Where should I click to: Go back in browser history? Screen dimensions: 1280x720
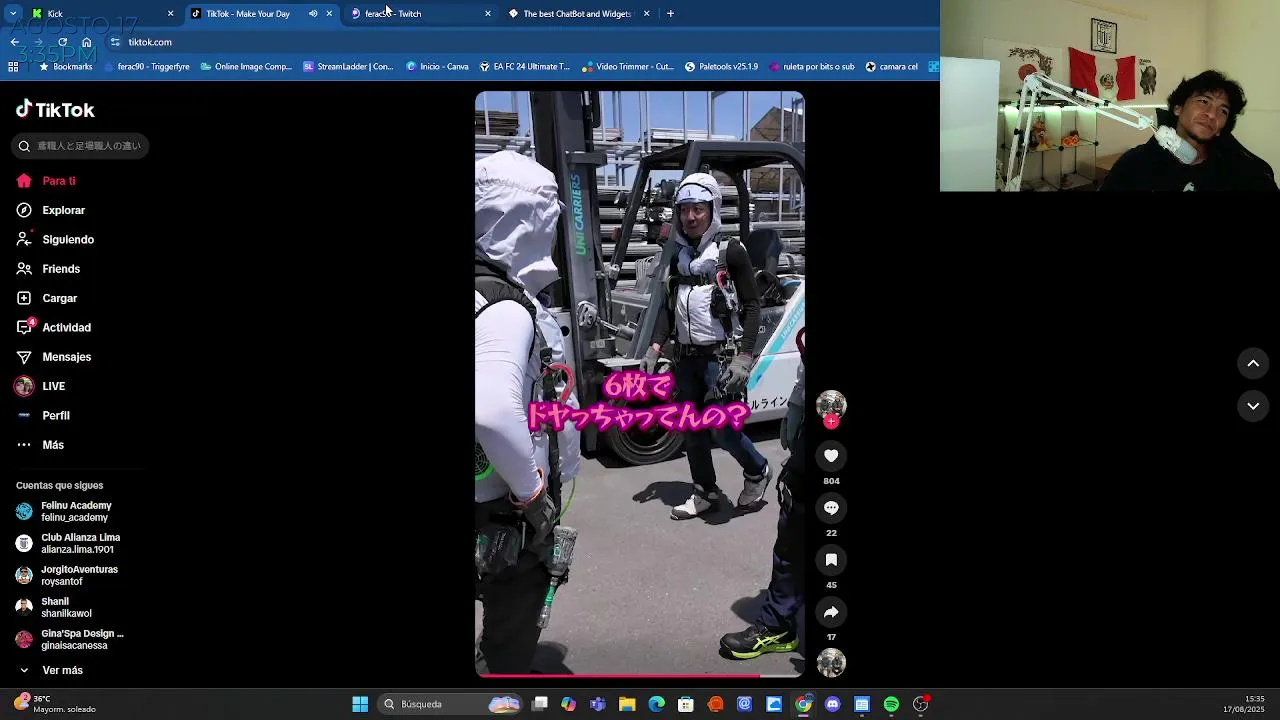click(15, 42)
